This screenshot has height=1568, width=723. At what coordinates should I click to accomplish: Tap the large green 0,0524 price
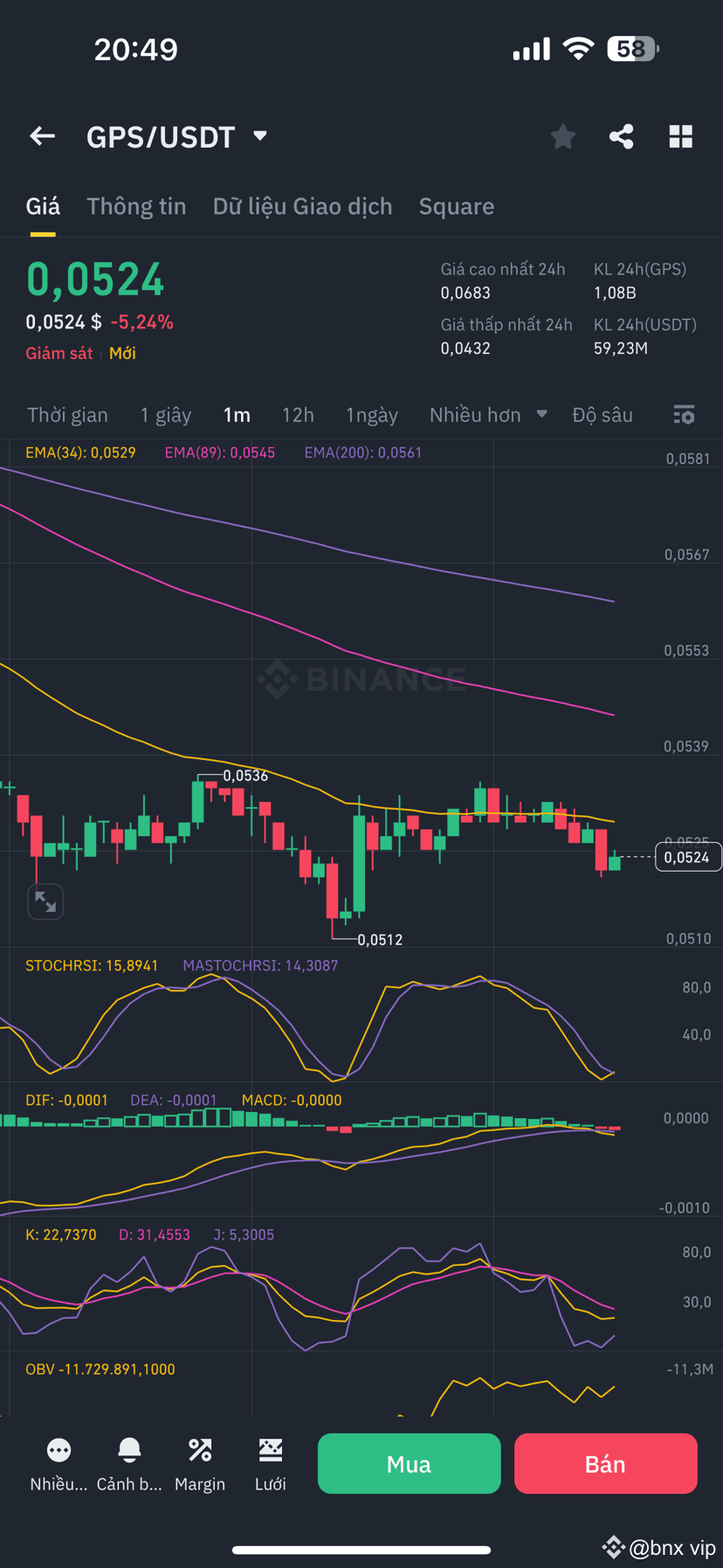(95, 280)
